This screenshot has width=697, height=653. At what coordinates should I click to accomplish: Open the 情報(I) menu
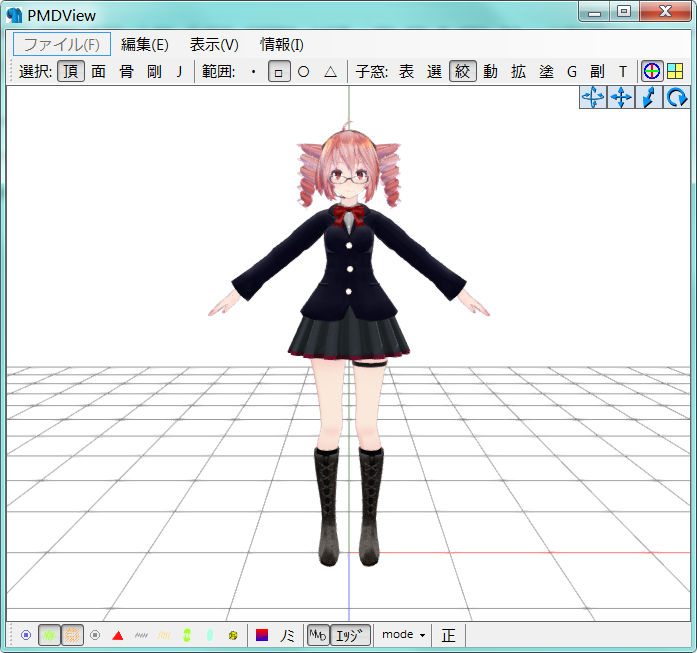coord(281,44)
